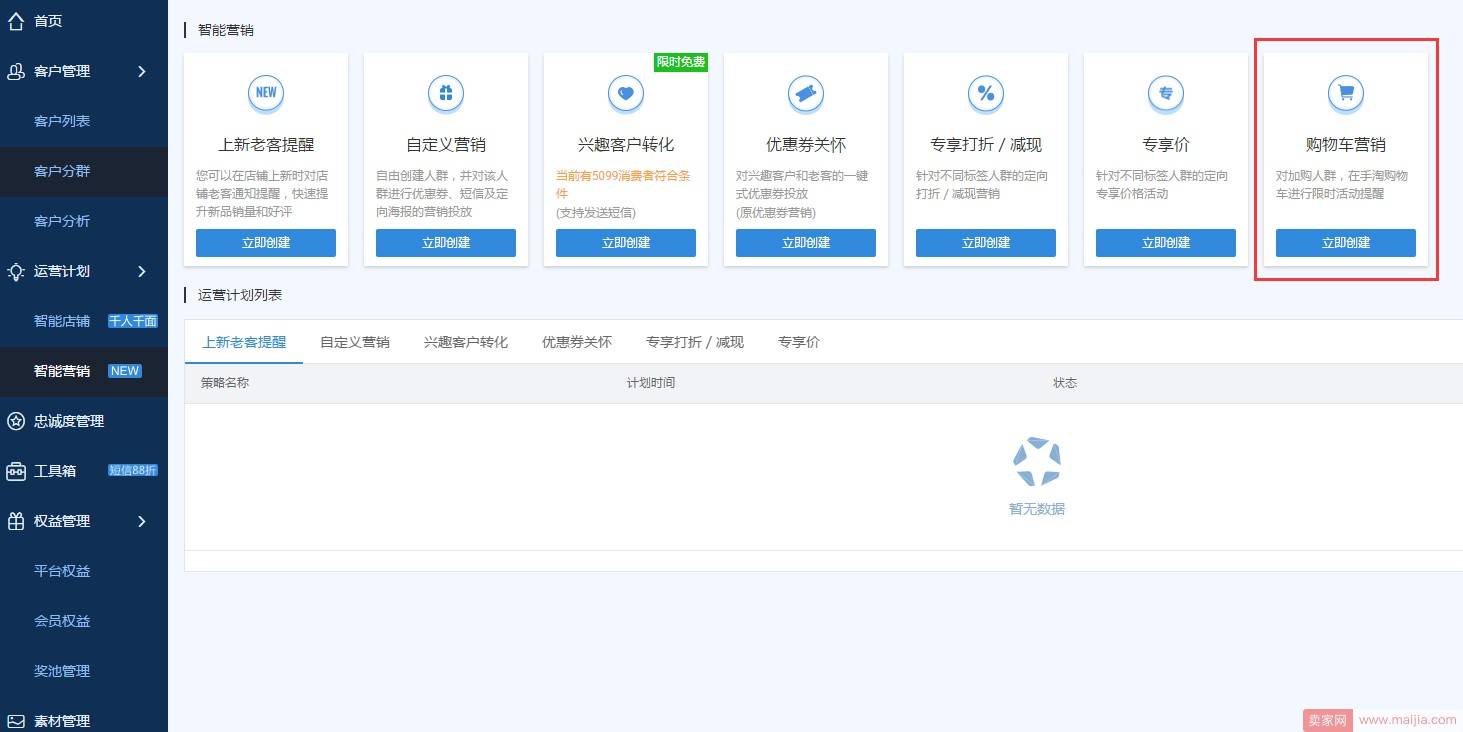Click the gift icon on 自定义营销 card
This screenshot has height=732, width=1463.
coord(446,93)
